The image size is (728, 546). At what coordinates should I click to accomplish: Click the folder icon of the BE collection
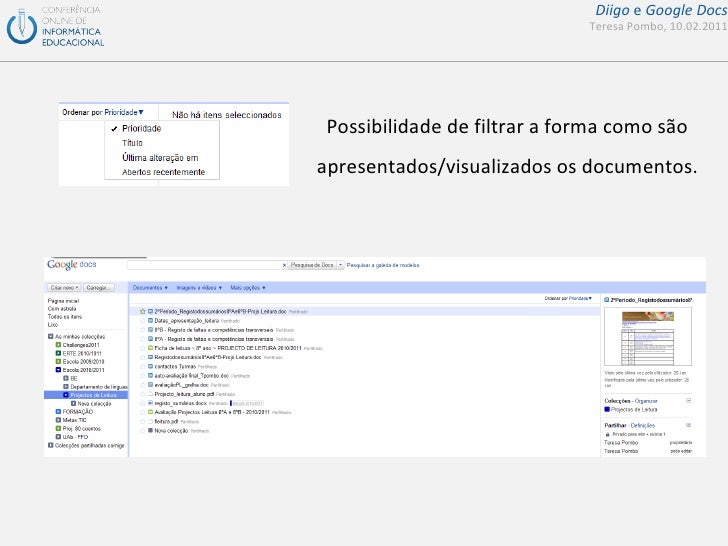coord(66,378)
